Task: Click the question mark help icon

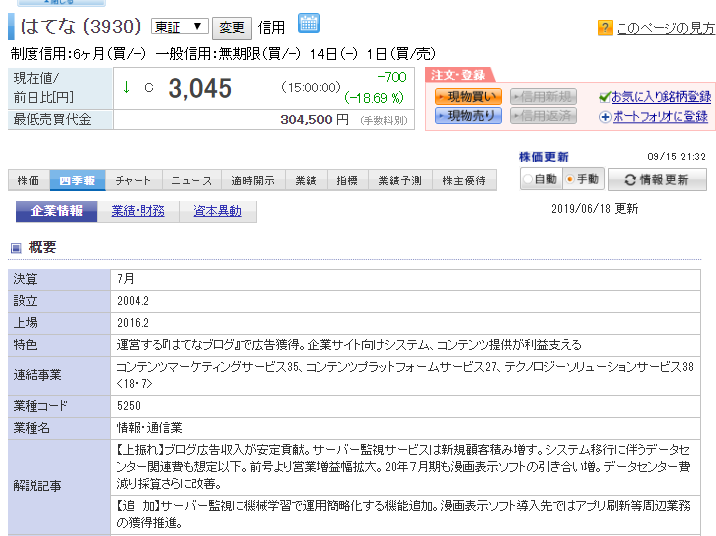Action: tap(605, 28)
